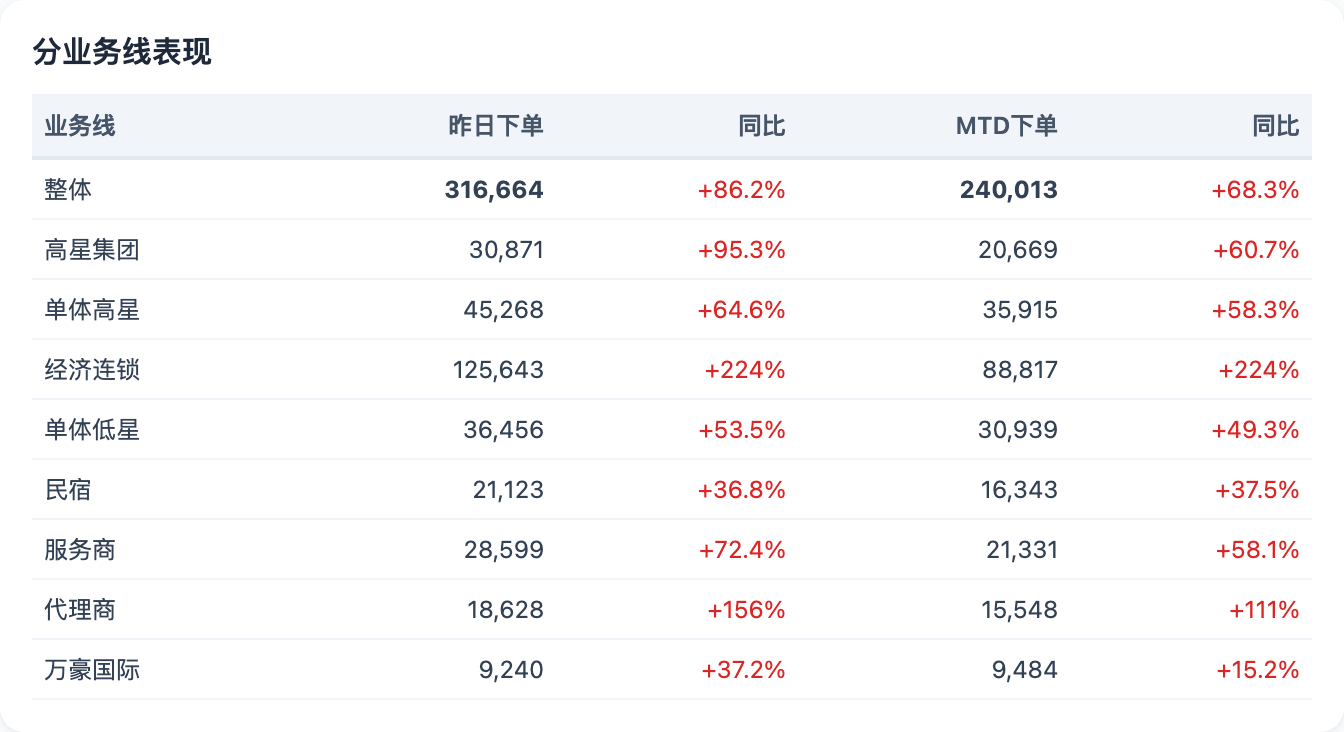This screenshot has width=1344, height=732.
Task: Click the 昨日下单 column header
Action: [x=496, y=126]
